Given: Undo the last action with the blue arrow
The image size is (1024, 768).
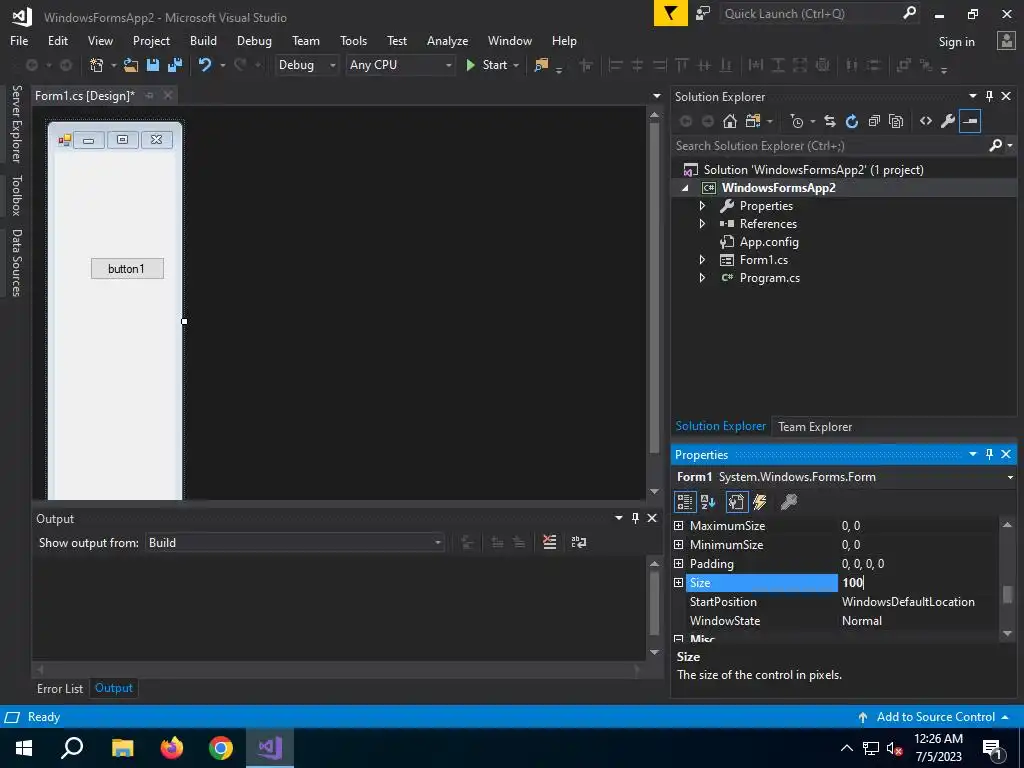Looking at the screenshot, I should (x=205, y=65).
